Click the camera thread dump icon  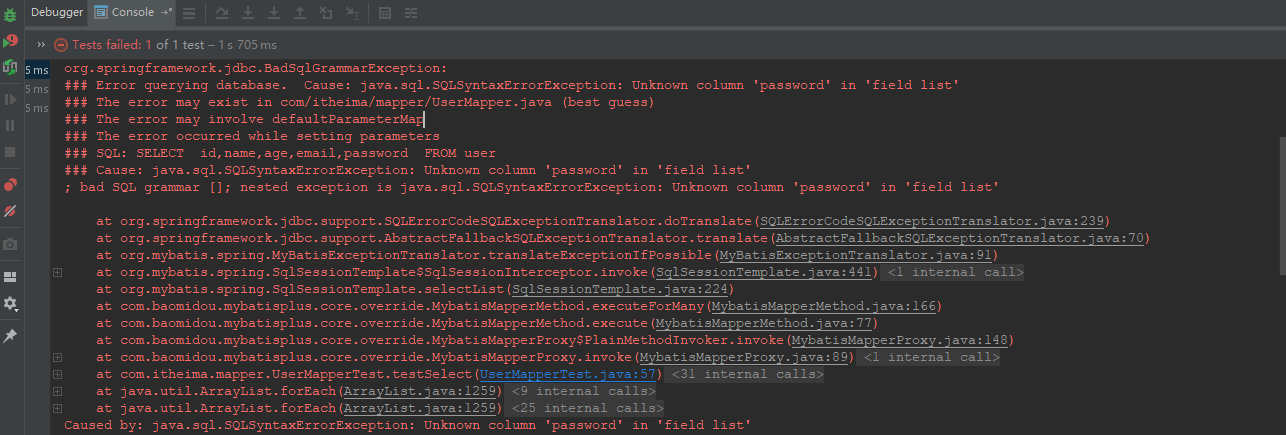[x=10, y=244]
